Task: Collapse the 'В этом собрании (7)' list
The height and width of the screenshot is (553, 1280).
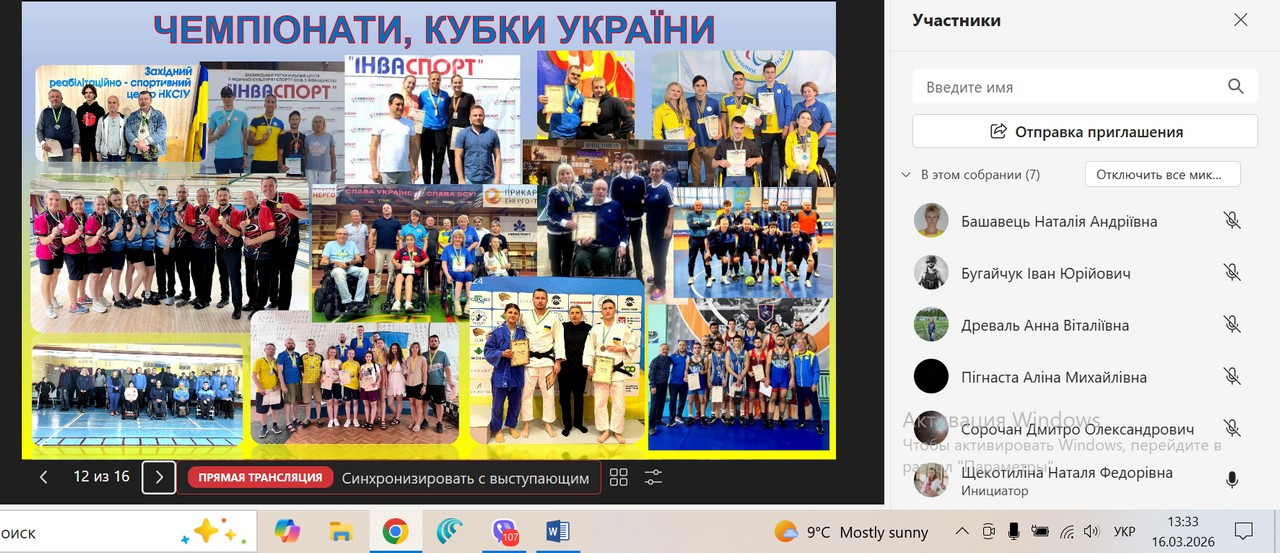Action: pyautogui.click(x=907, y=174)
